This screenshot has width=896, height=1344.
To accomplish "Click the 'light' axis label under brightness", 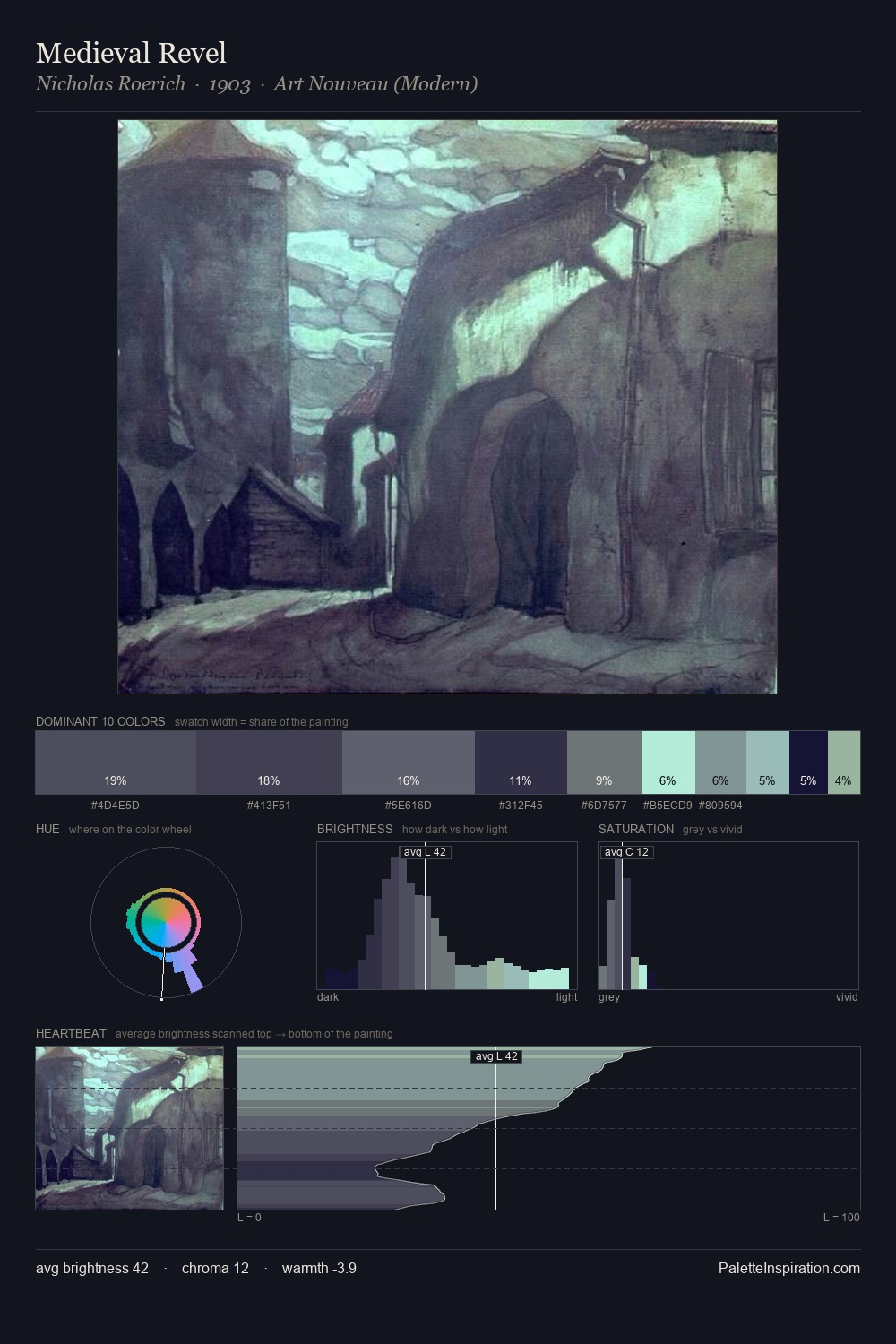I will (566, 996).
